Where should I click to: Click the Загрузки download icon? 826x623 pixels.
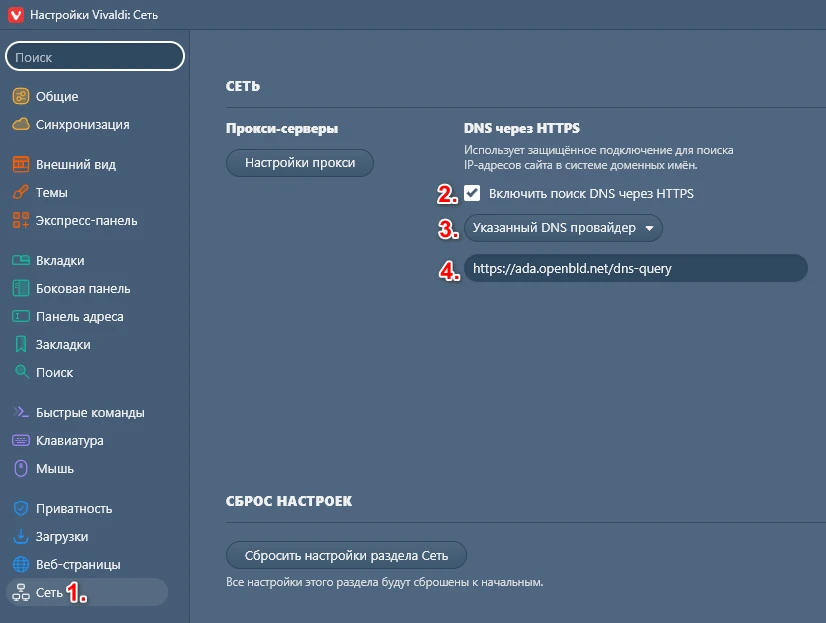tap(21, 536)
